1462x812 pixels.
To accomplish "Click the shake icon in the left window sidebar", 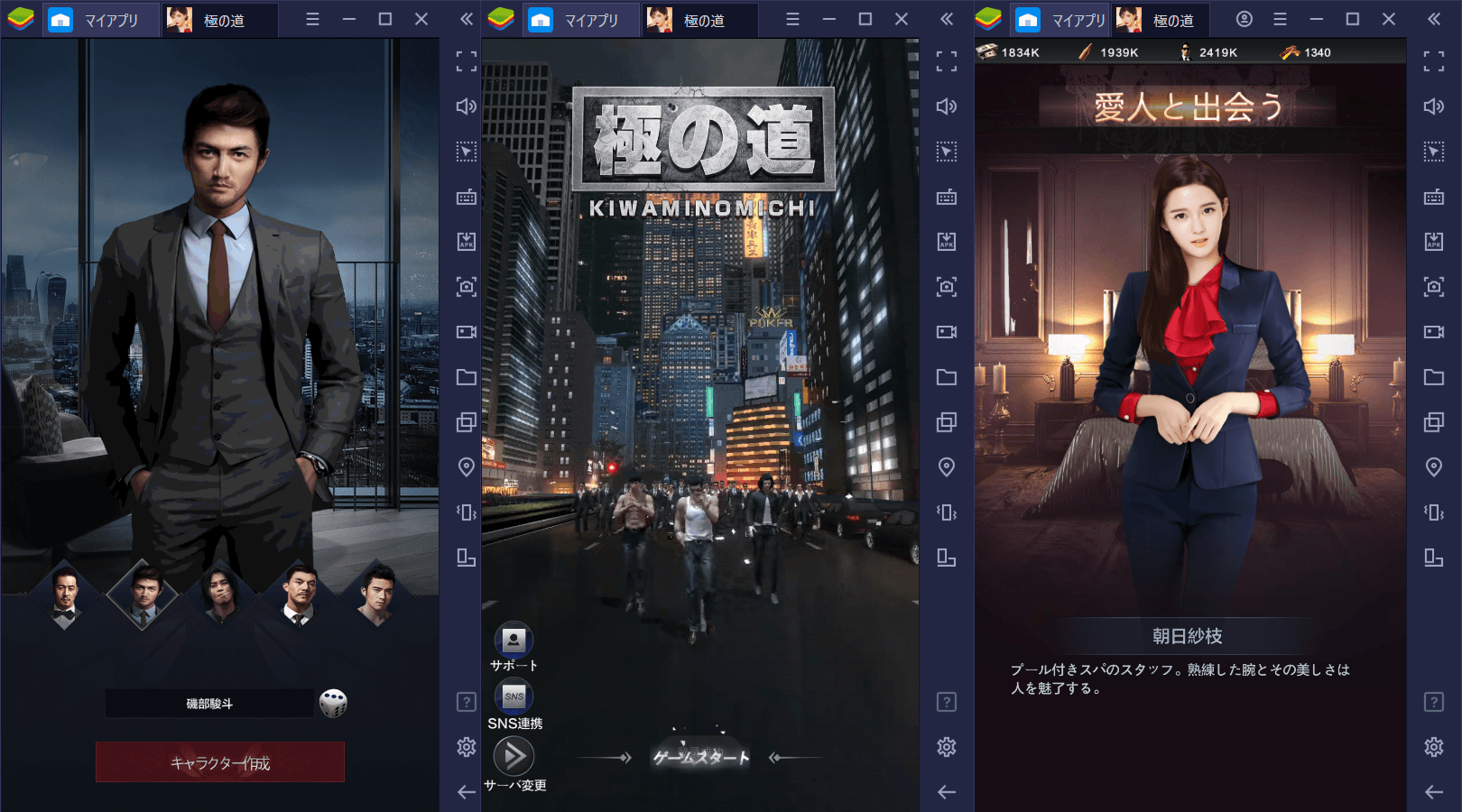I will pos(467,512).
